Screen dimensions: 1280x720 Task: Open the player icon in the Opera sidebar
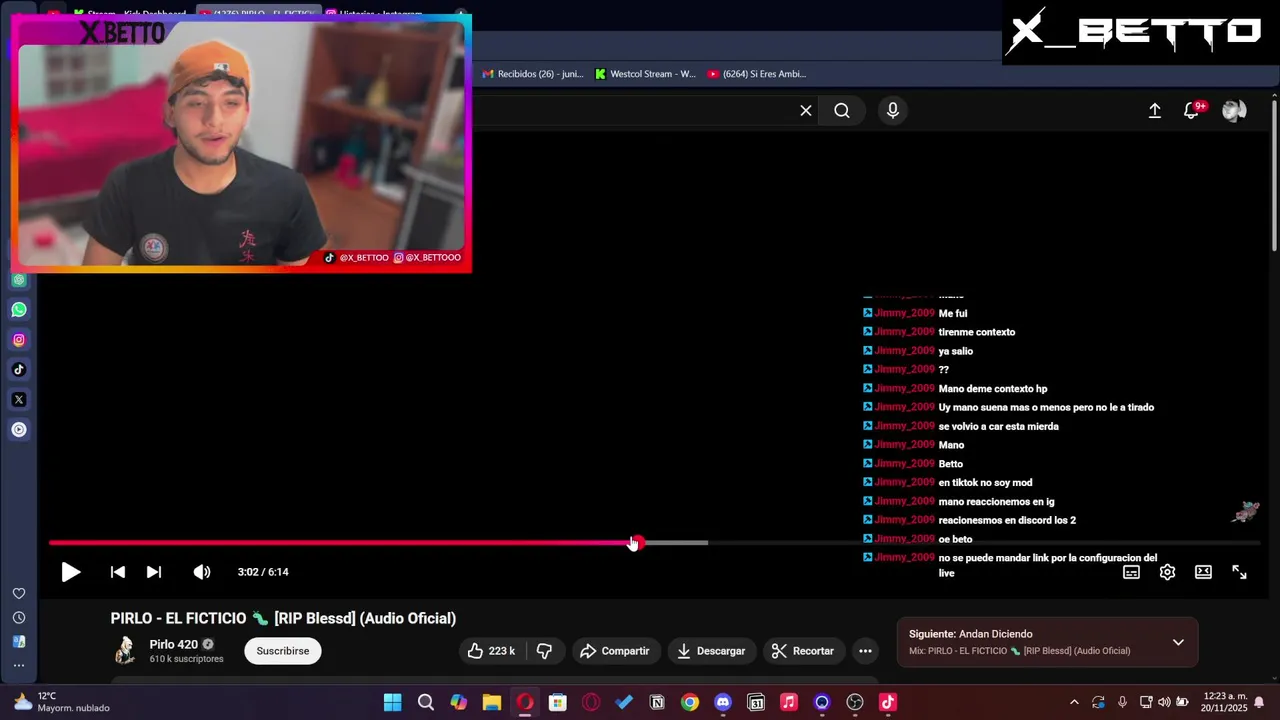19,430
